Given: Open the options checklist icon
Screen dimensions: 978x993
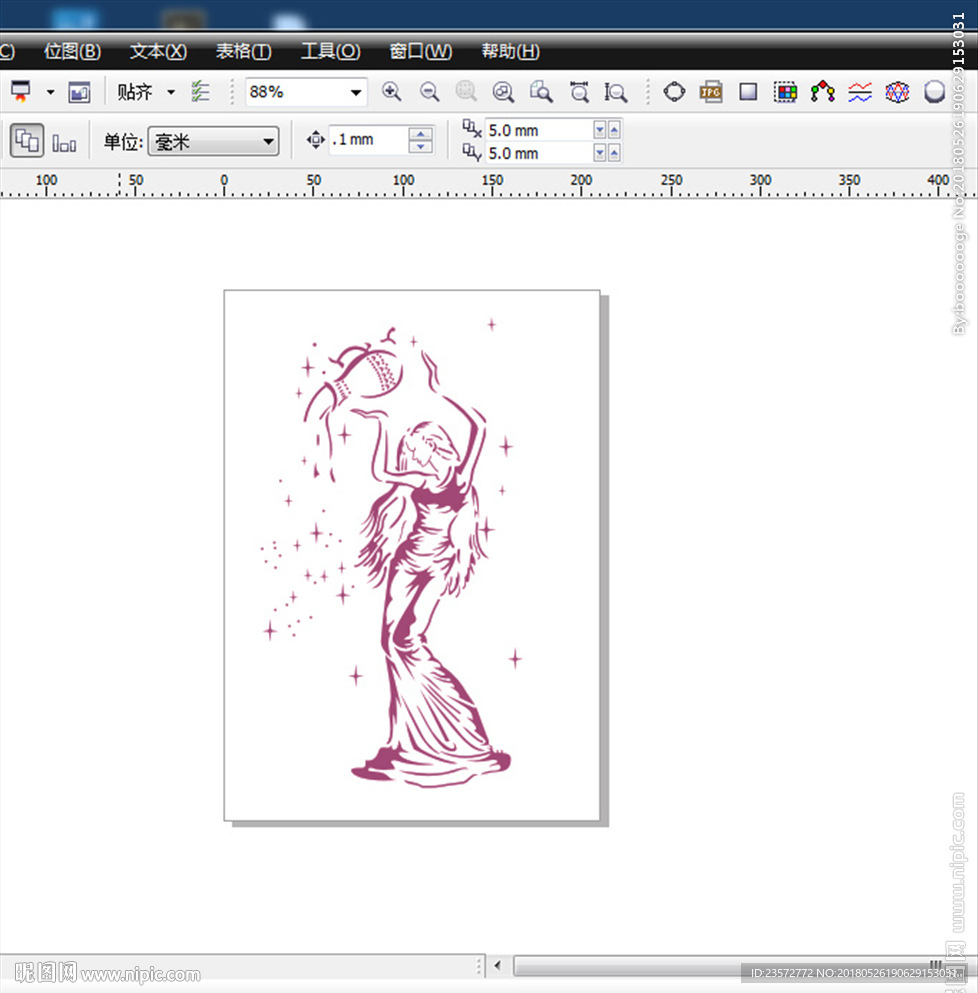Looking at the screenshot, I should tap(200, 92).
